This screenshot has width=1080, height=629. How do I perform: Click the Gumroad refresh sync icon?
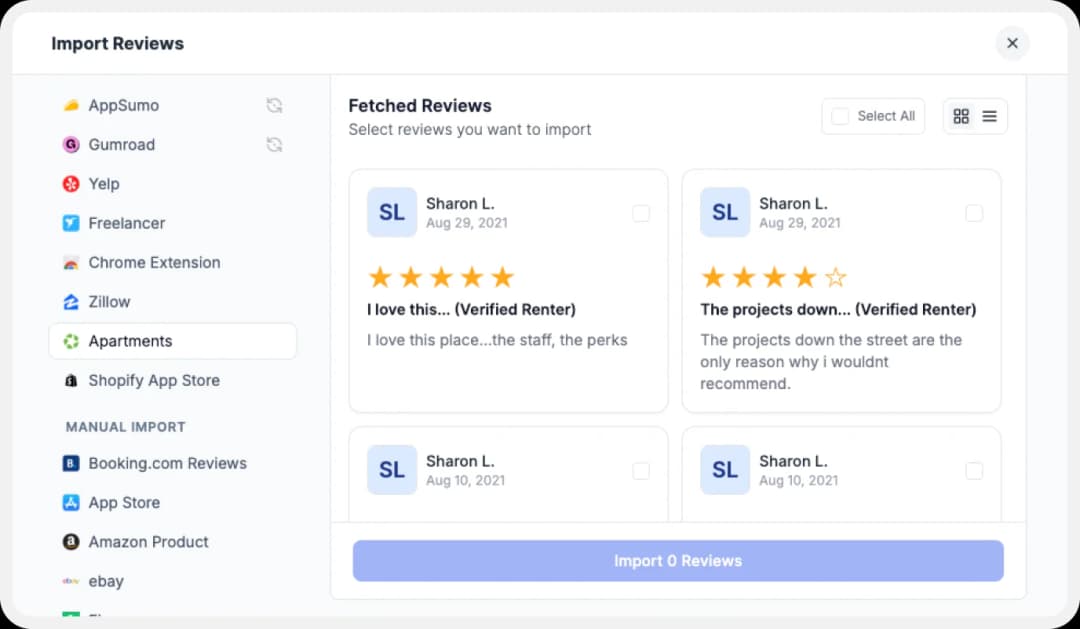[x=274, y=144]
